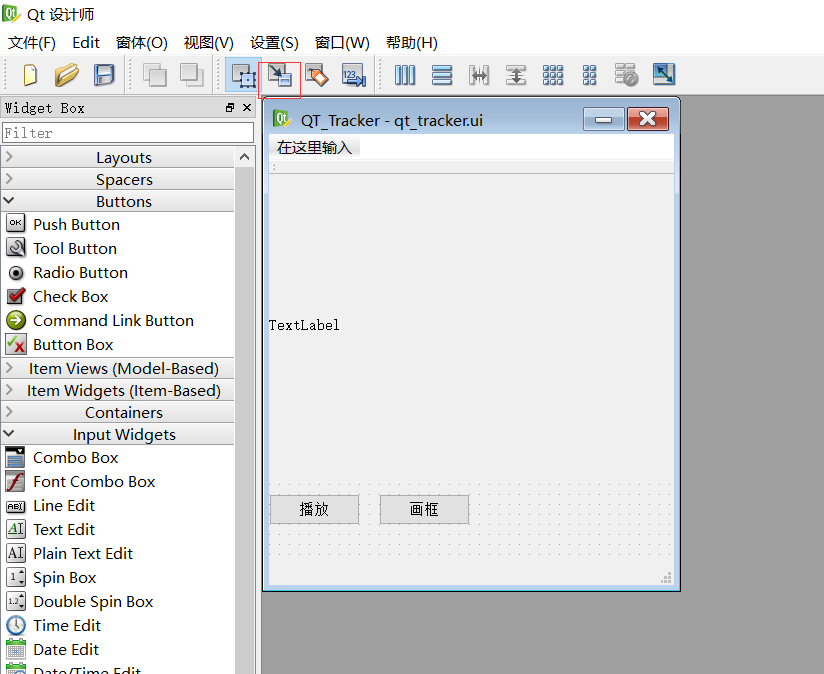This screenshot has width=824, height=674.
Task: Open the 设置(S) menu
Action: click(274, 43)
